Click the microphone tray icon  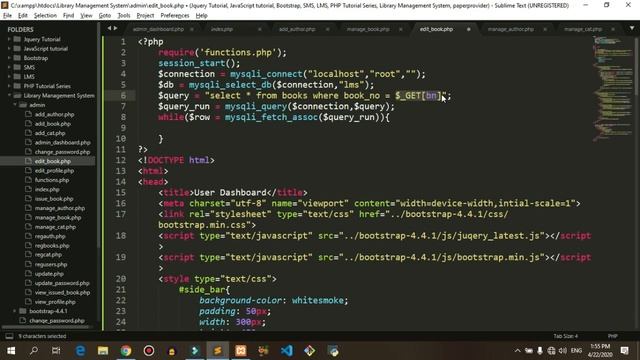(x=540, y=351)
